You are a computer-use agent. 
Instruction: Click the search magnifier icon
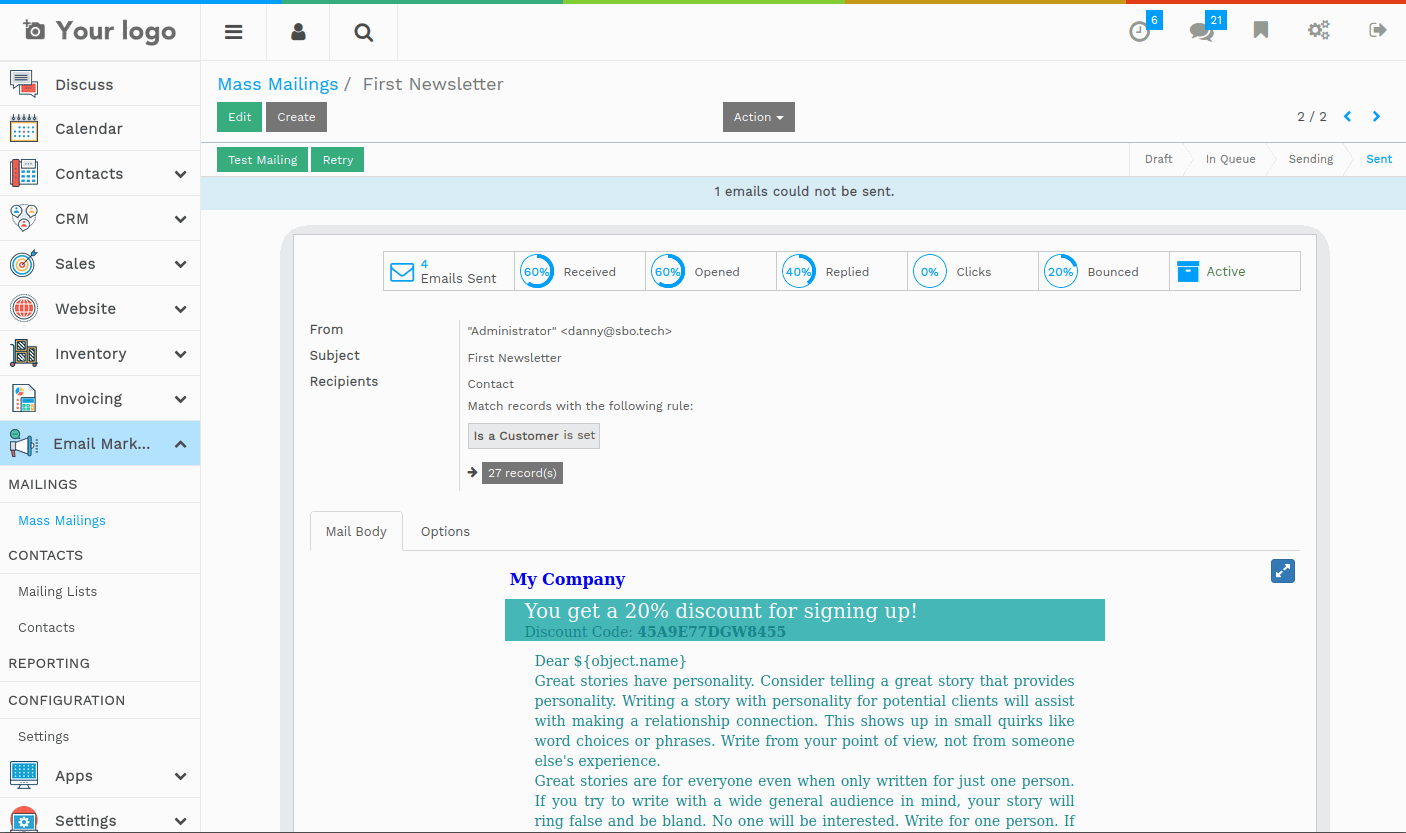tap(363, 32)
